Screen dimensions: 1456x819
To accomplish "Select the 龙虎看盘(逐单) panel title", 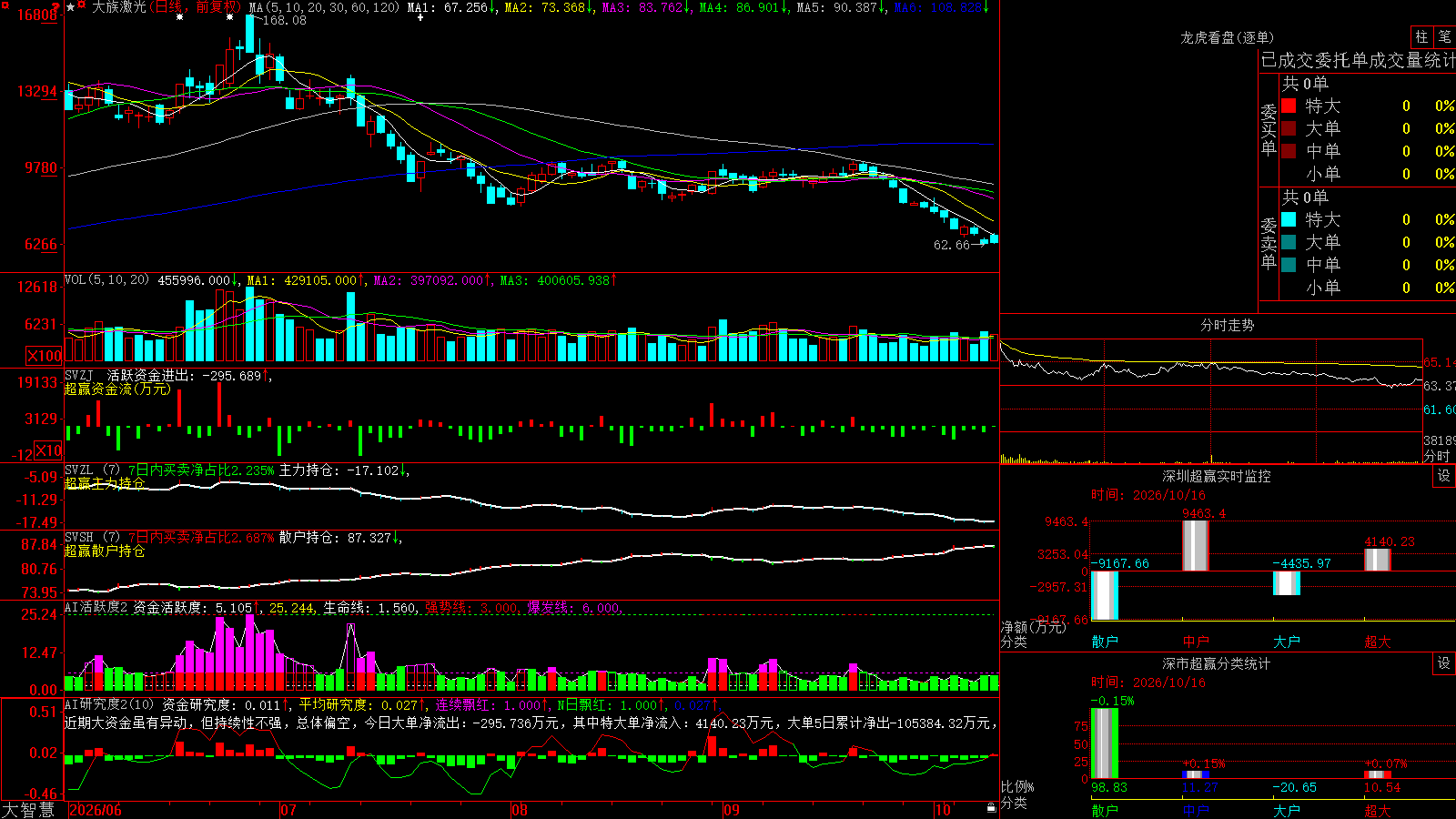I will pyautogui.click(x=1227, y=37).
